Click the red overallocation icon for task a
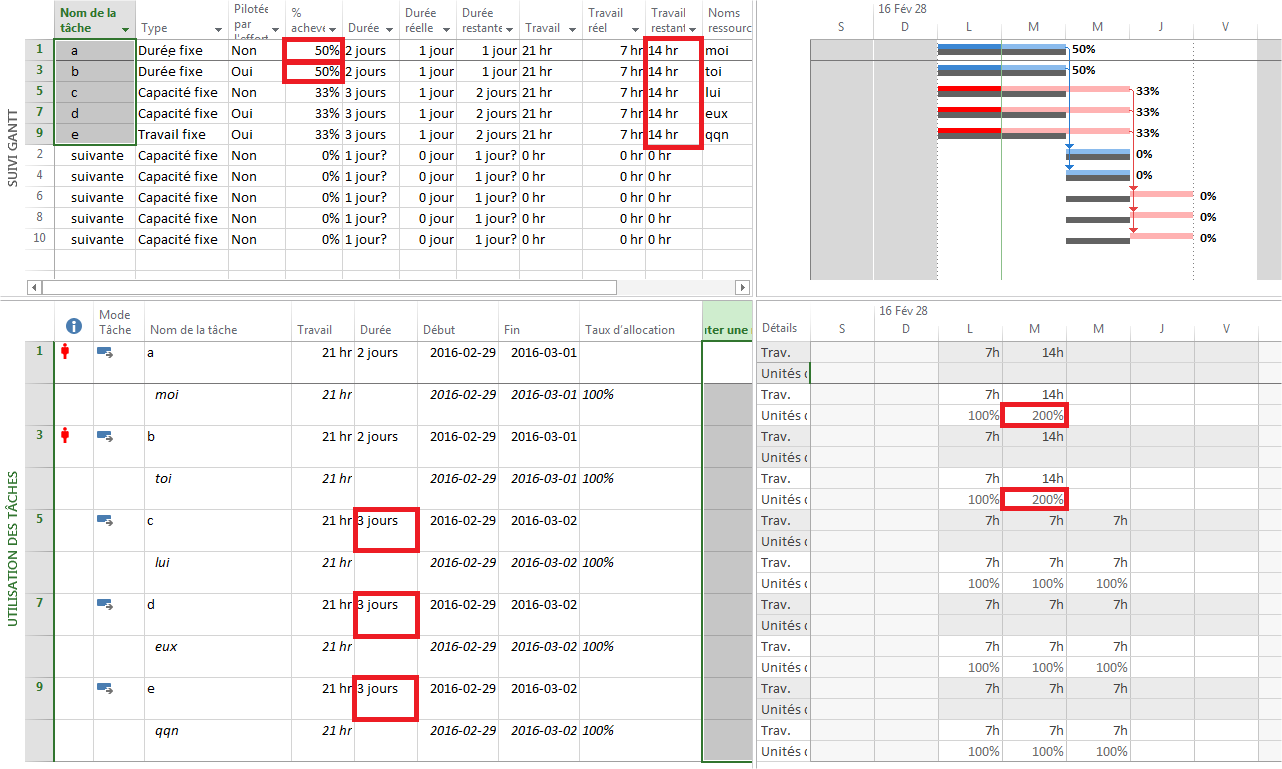1282x769 pixels. tap(66, 352)
